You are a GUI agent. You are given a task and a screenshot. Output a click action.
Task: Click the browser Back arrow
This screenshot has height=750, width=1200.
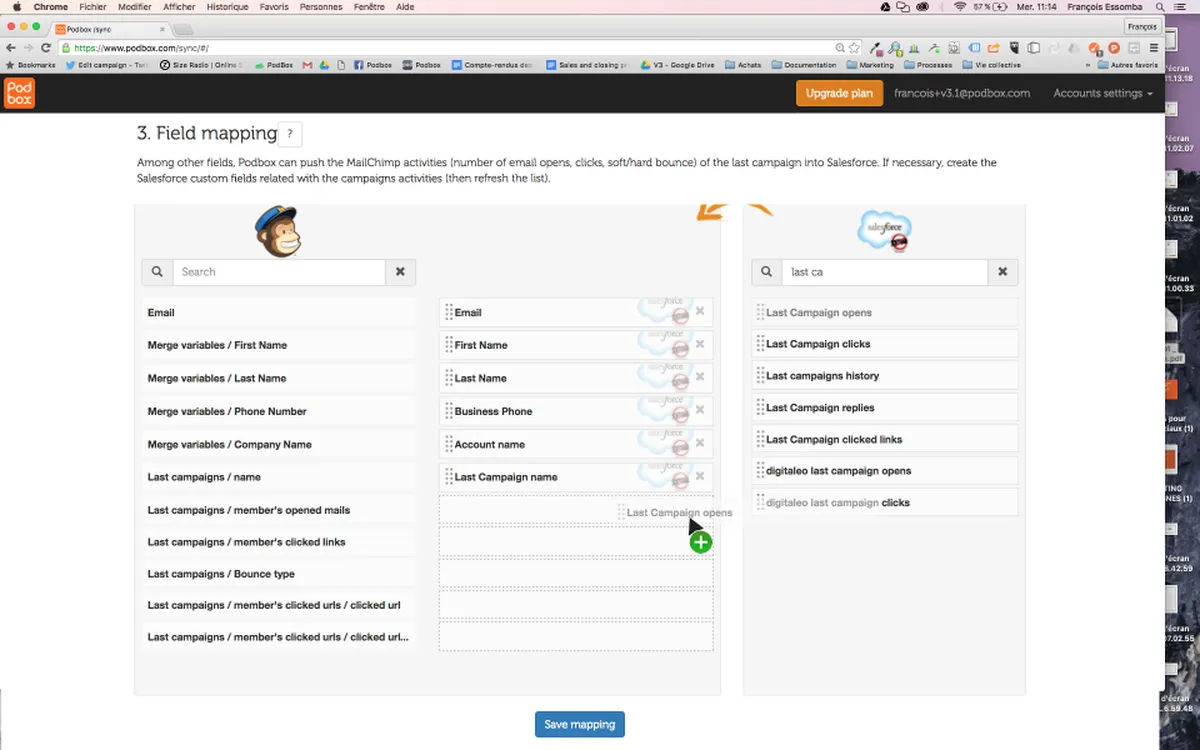coord(11,47)
